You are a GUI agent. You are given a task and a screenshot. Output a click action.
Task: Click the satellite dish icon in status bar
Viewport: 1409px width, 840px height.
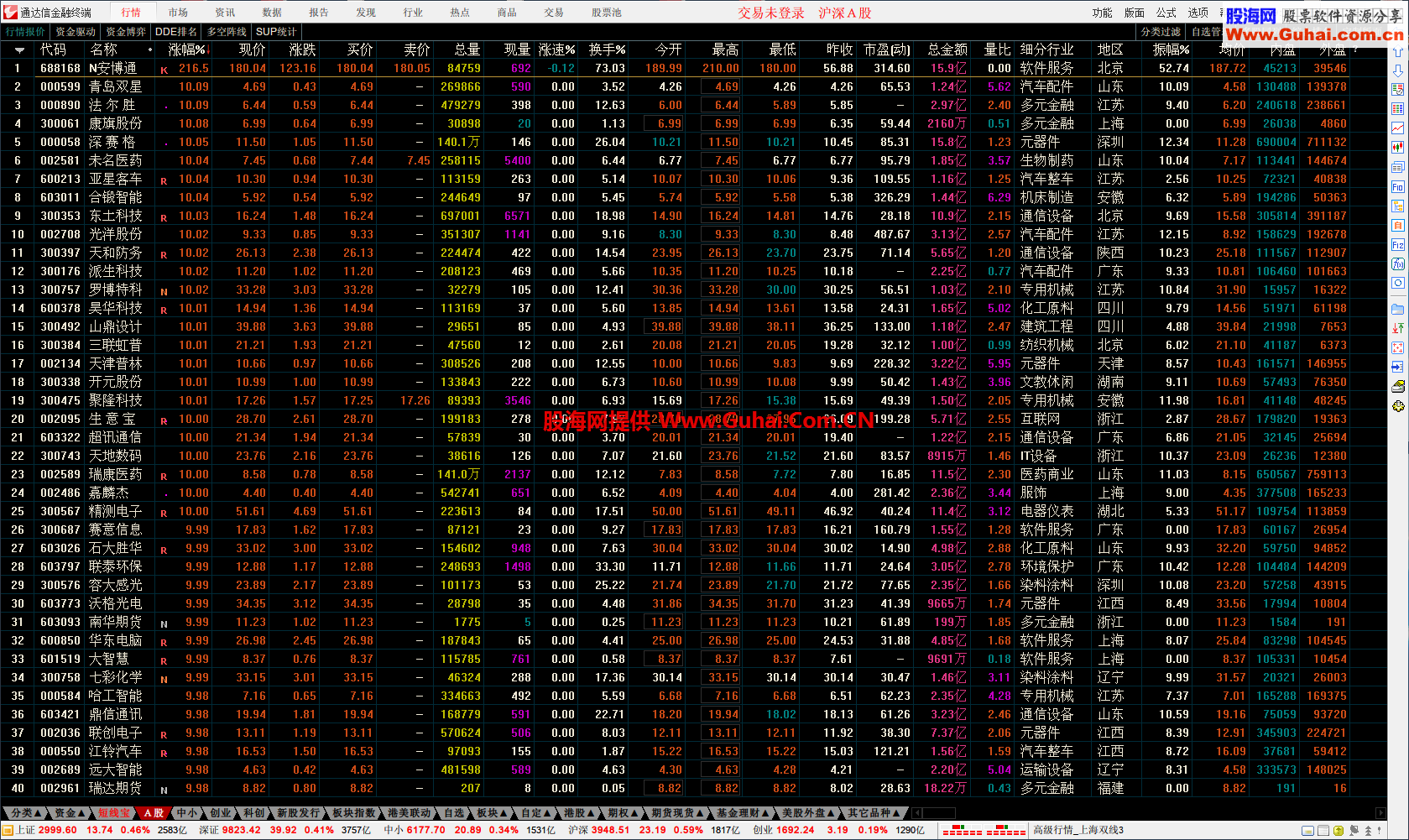pyautogui.click(x=1354, y=831)
